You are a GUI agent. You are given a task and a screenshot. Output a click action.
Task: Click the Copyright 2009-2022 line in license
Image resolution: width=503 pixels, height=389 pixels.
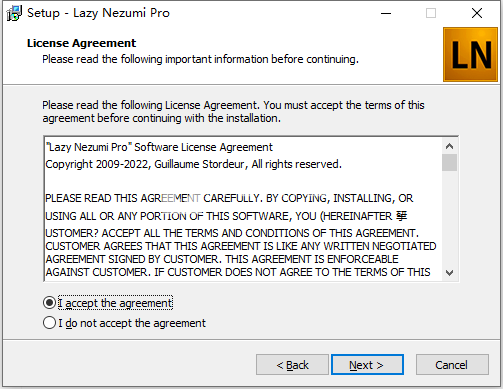pos(193,164)
